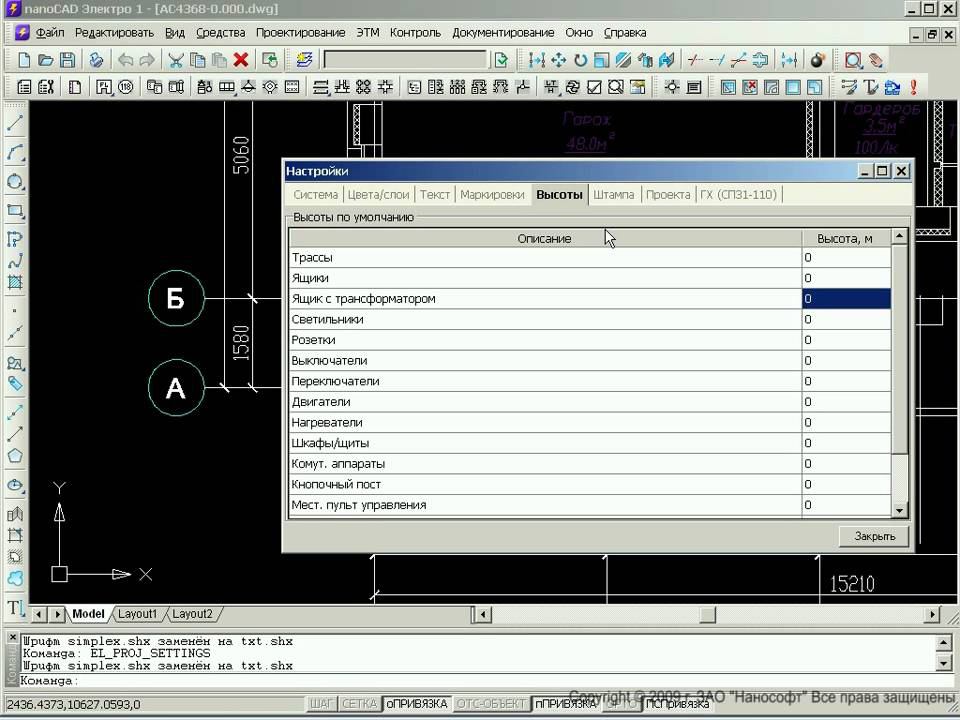Select the Polygon drawing tool
Screen dimensions: 960x720
pyautogui.click(x=15, y=456)
